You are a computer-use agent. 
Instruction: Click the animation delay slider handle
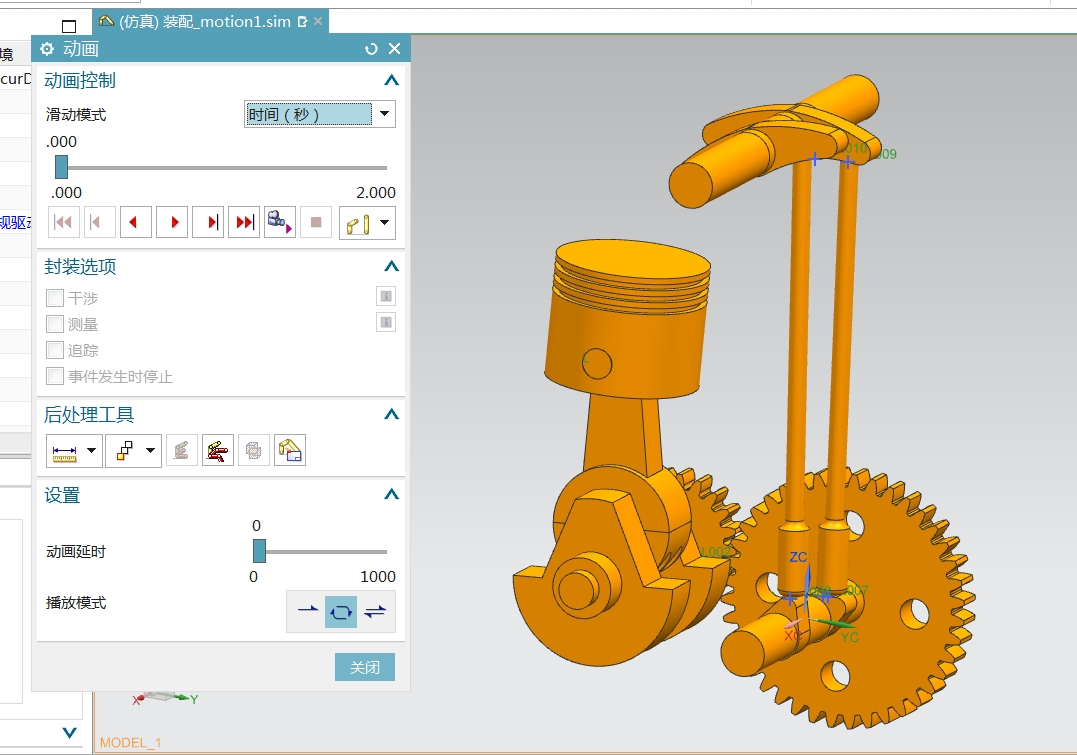point(259,551)
